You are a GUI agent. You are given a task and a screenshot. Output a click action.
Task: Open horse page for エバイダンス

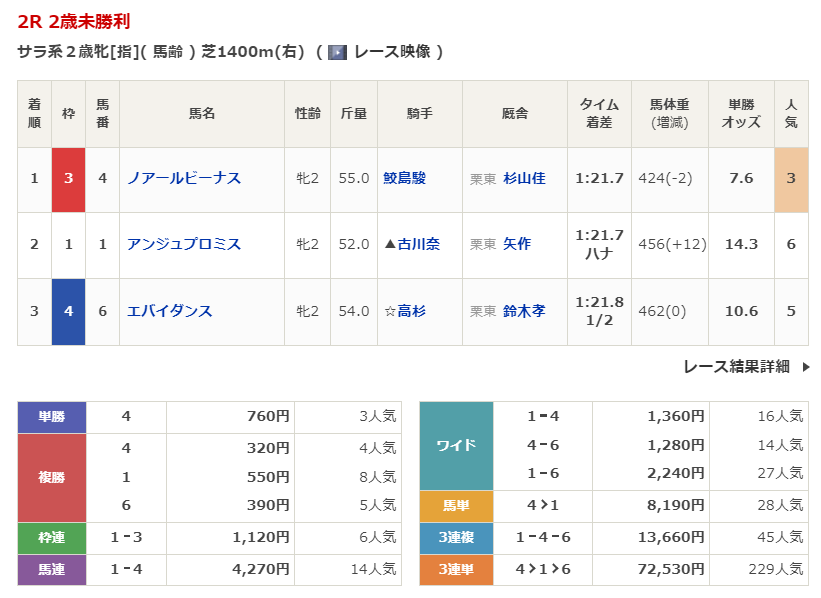[170, 311]
